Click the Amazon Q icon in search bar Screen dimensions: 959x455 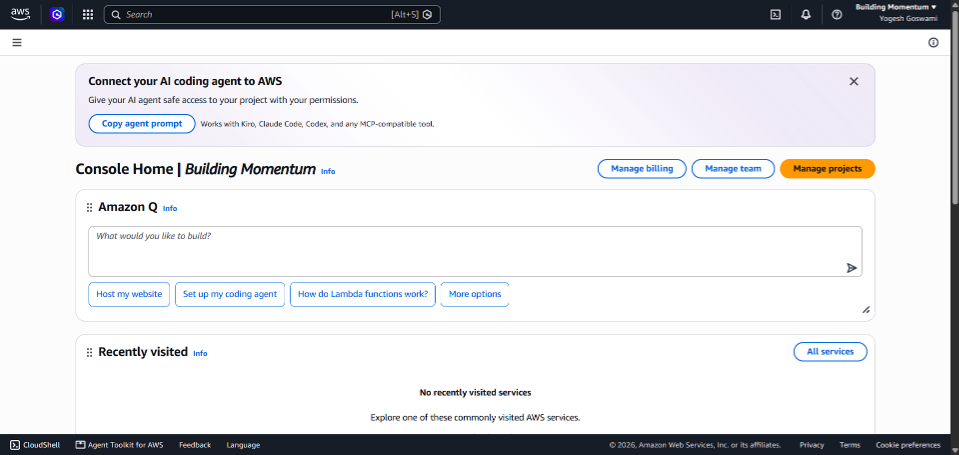point(428,15)
